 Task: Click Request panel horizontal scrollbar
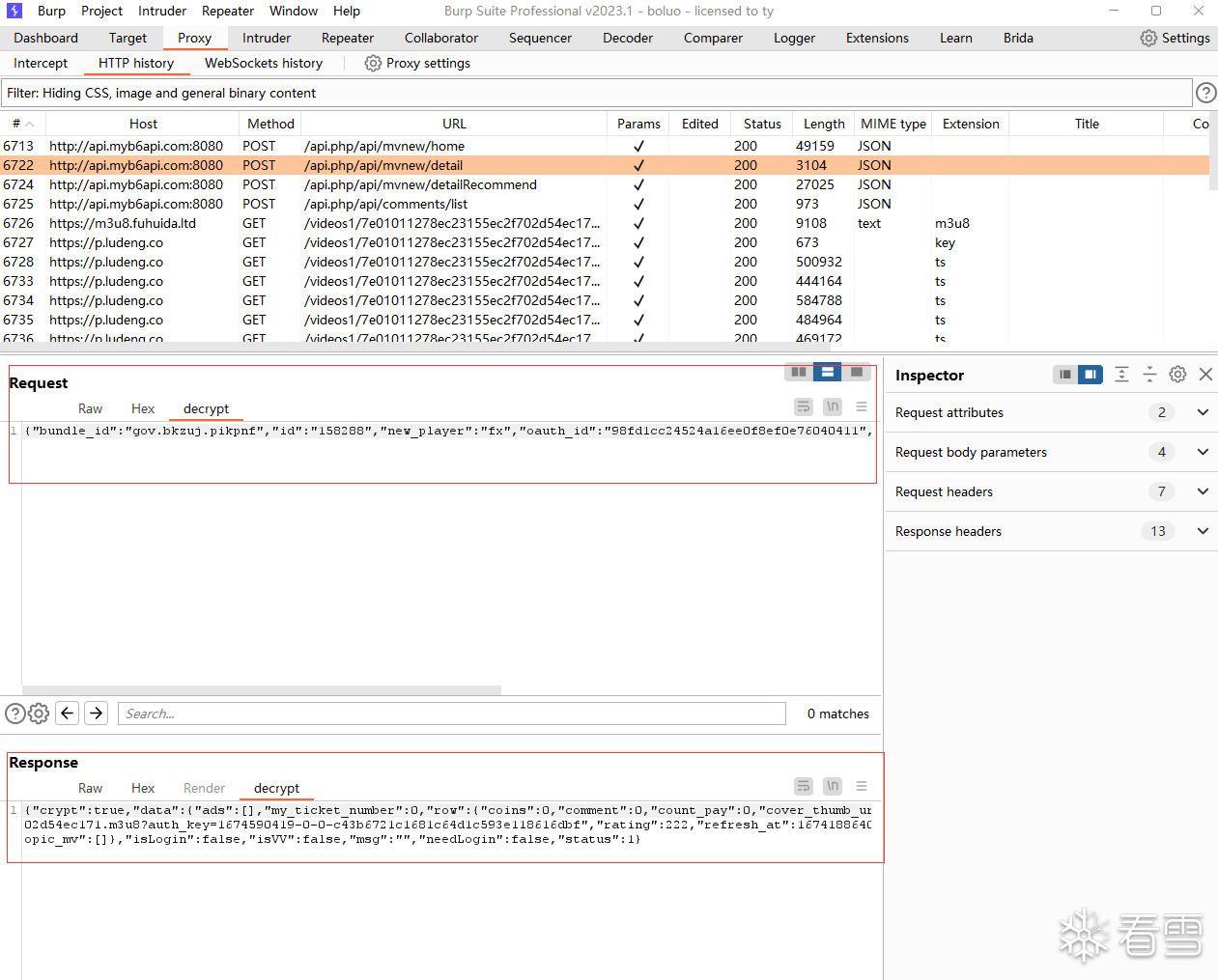261,690
